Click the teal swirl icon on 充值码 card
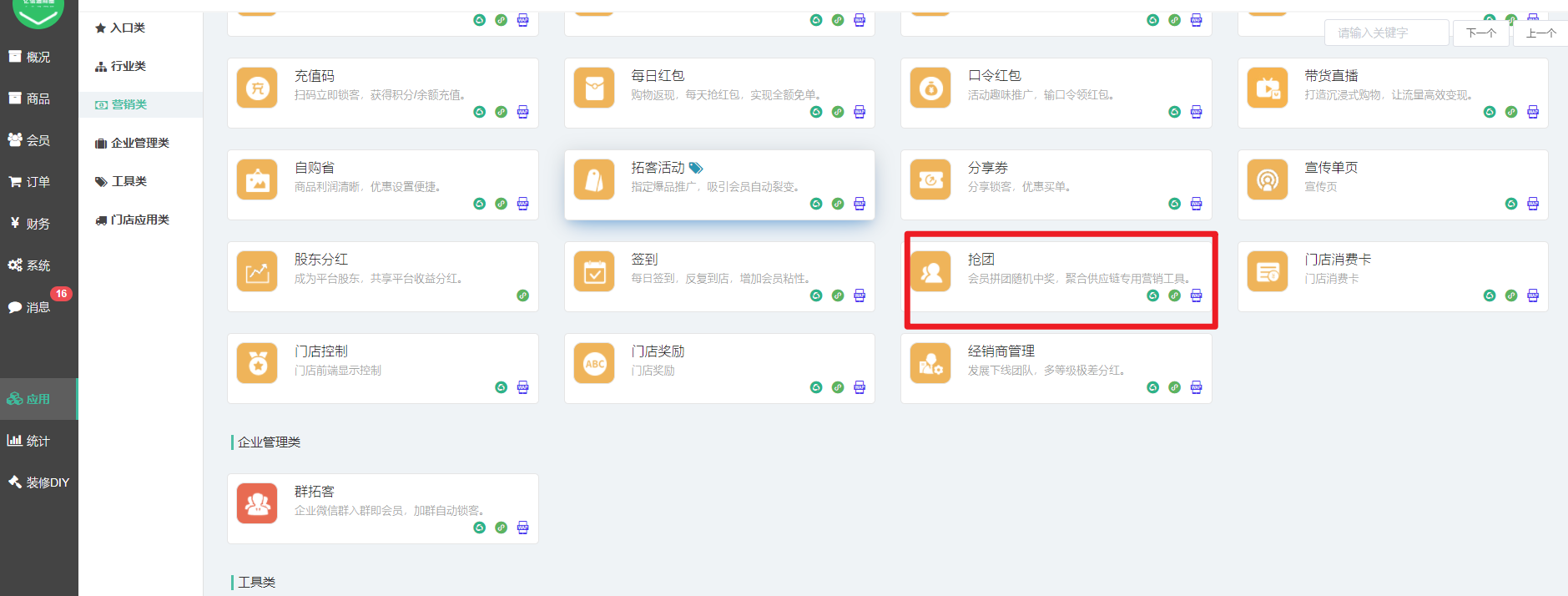This screenshot has width=1568, height=596. point(479,112)
